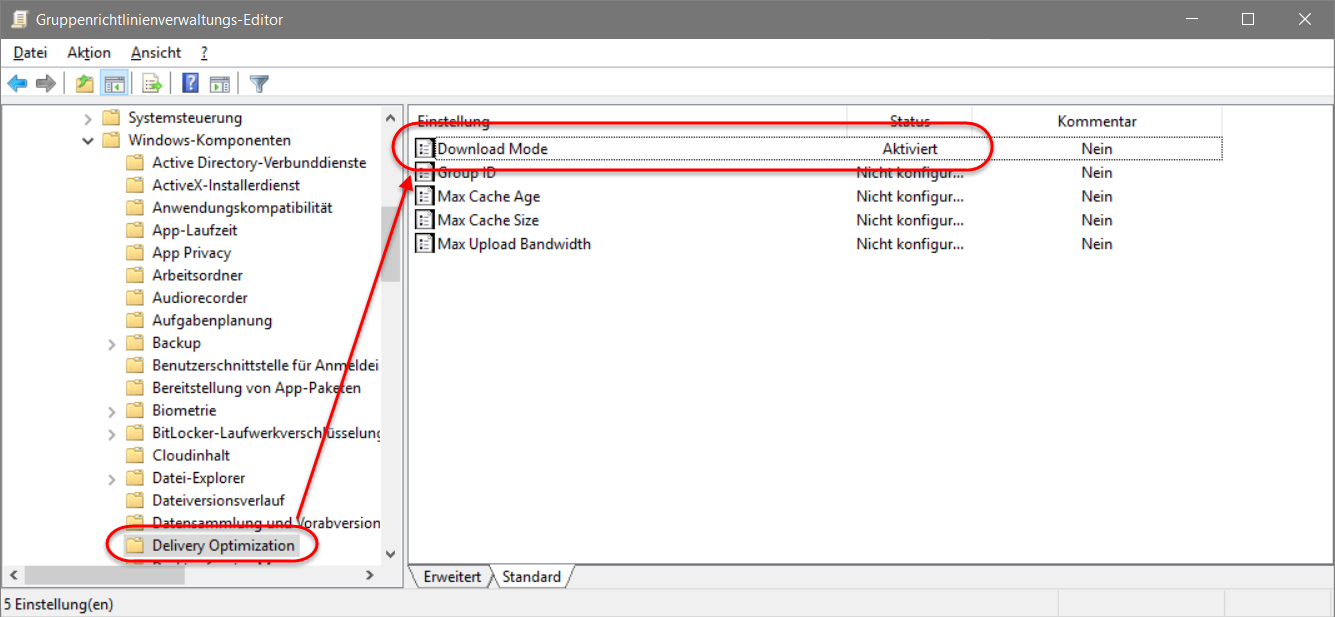
Task: Toggle the action pane toolbar icon
Action: tap(220, 83)
